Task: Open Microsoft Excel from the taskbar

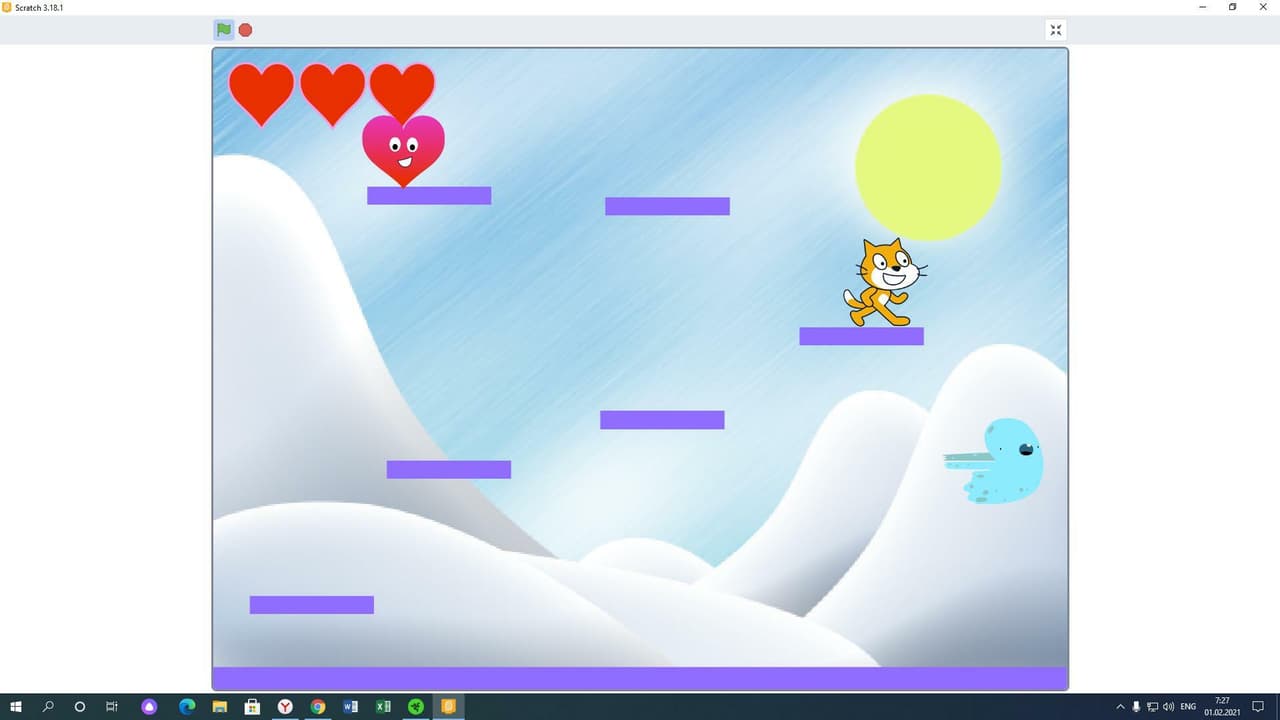Action: tap(383, 707)
